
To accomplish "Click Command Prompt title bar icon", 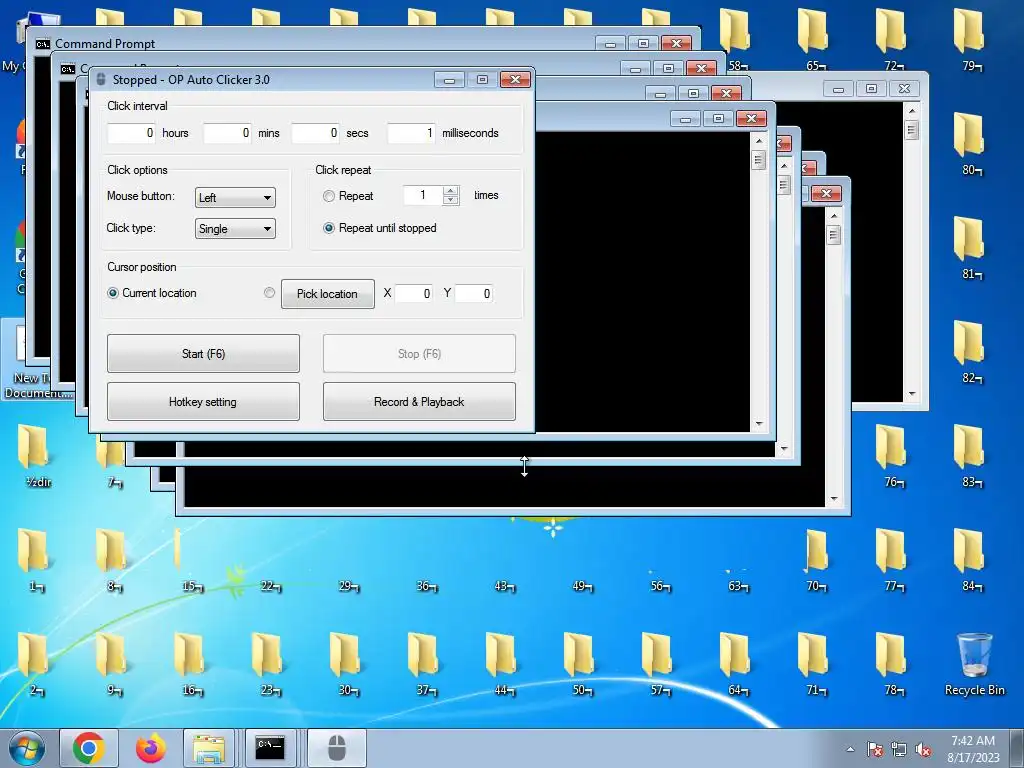I will pos(42,44).
